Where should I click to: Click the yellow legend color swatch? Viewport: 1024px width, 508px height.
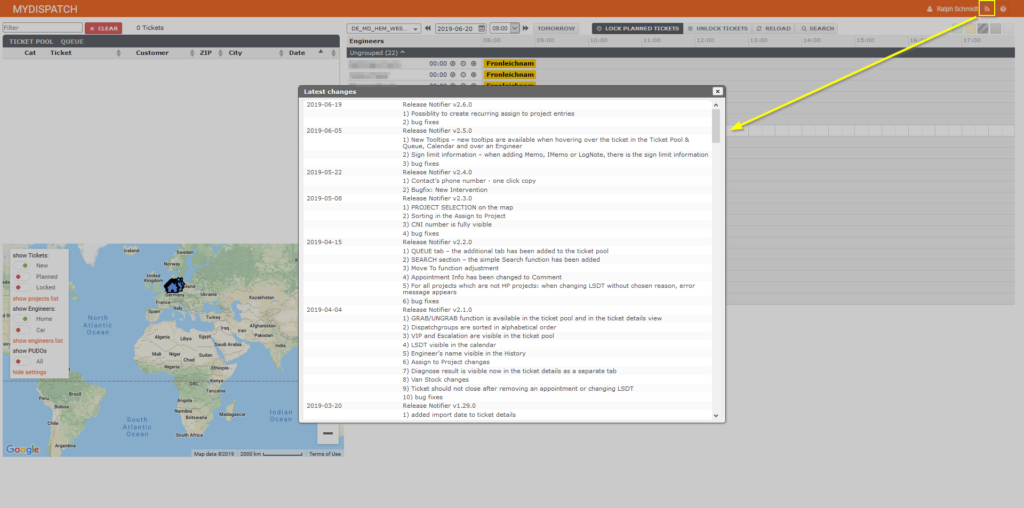pyautogui.click(x=970, y=29)
